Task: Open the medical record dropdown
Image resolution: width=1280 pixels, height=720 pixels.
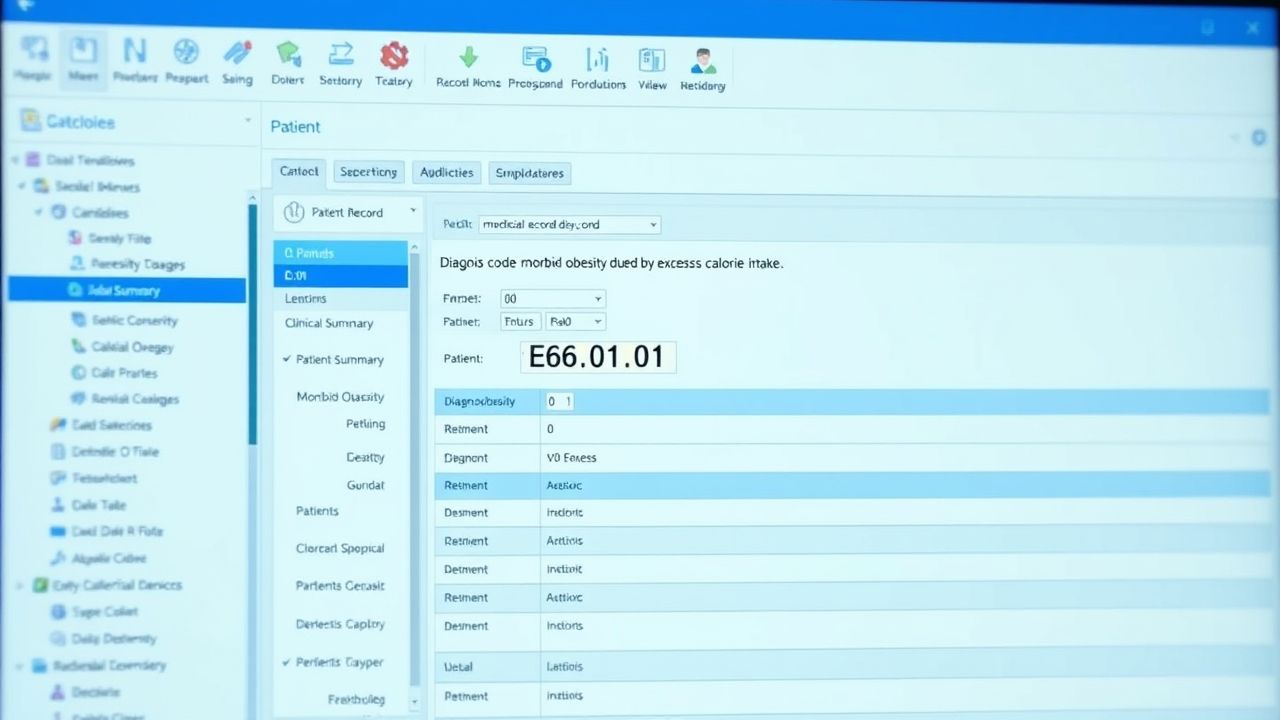Action: [570, 224]
